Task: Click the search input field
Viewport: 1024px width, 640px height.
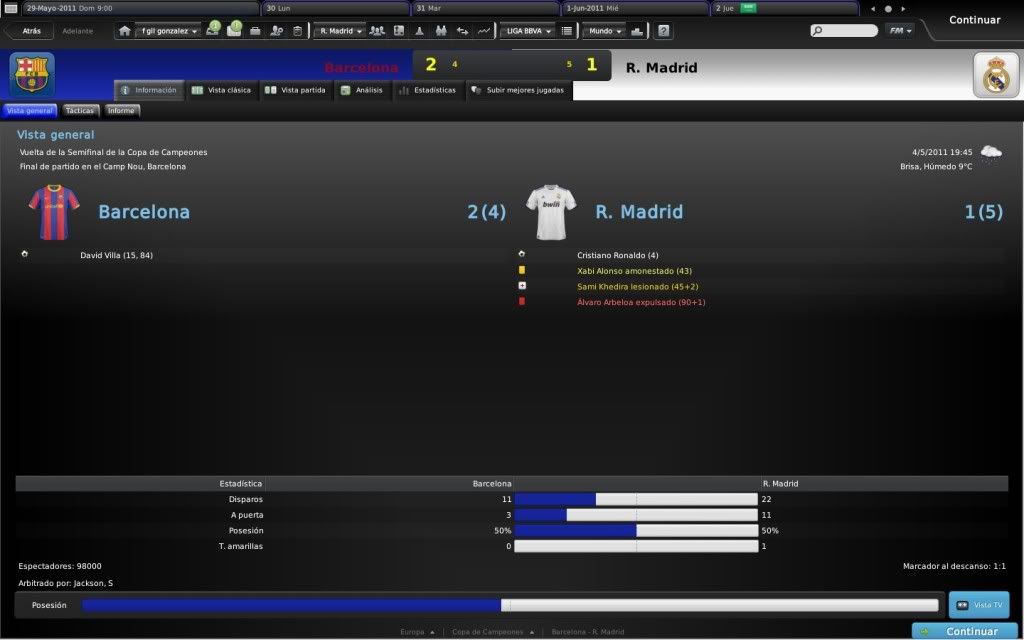Action: 845,31
